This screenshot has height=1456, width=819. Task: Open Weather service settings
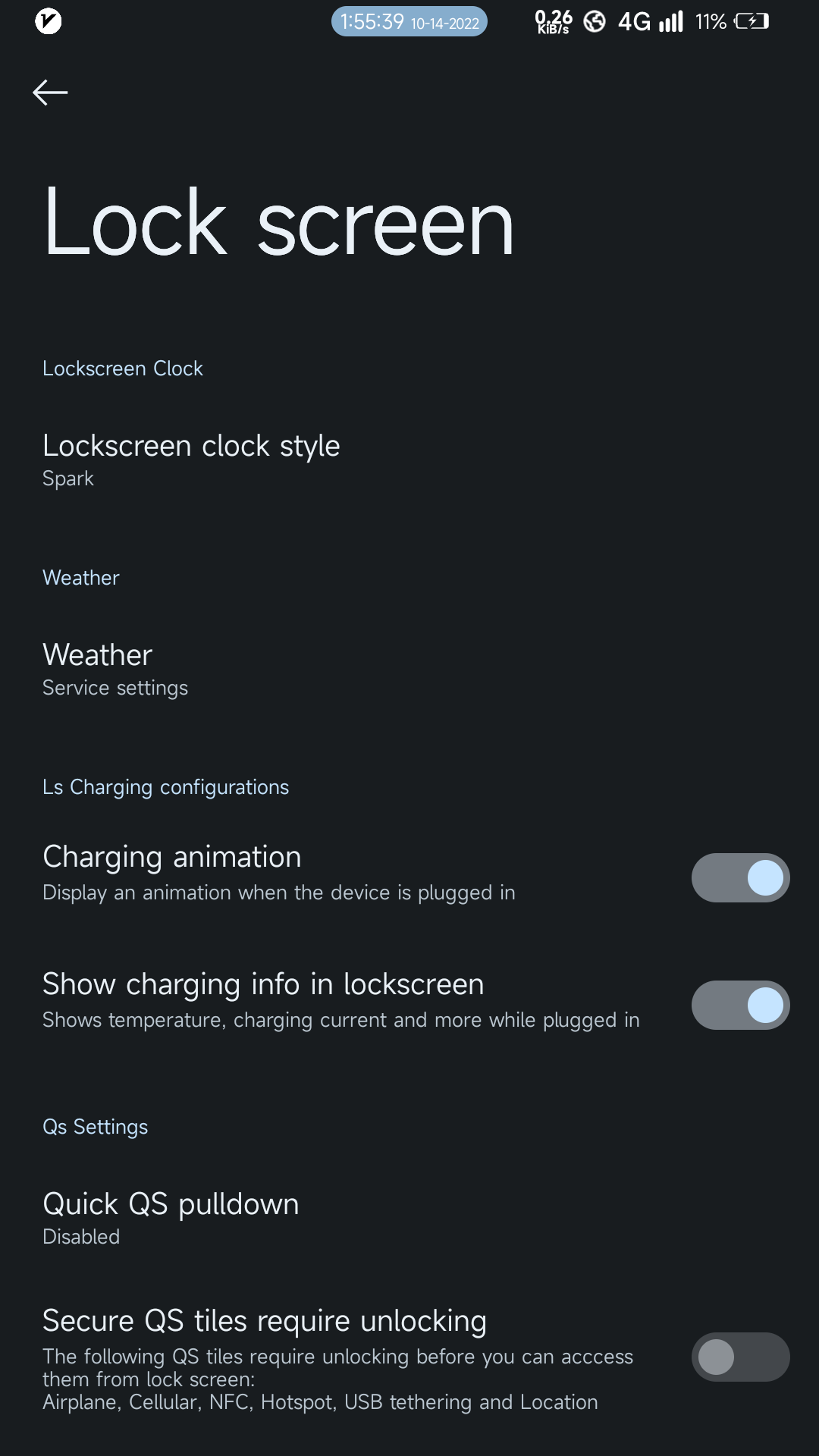115,669
